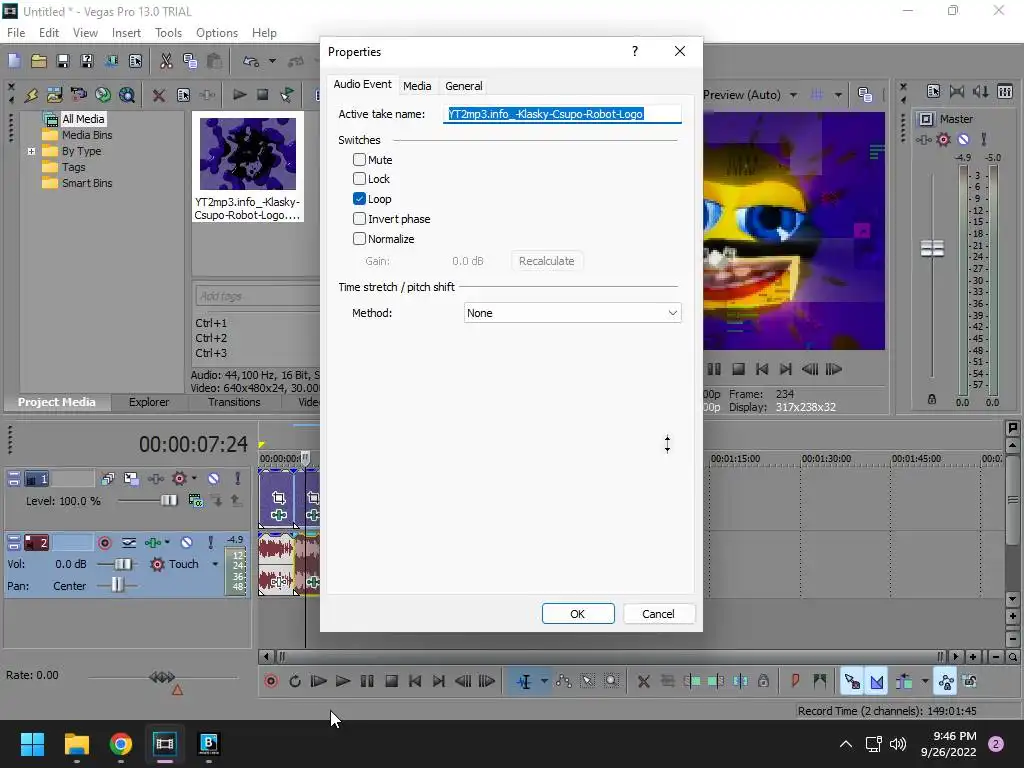
Task: Click Ignore Event Grouping icon
Action: point(970,681)
